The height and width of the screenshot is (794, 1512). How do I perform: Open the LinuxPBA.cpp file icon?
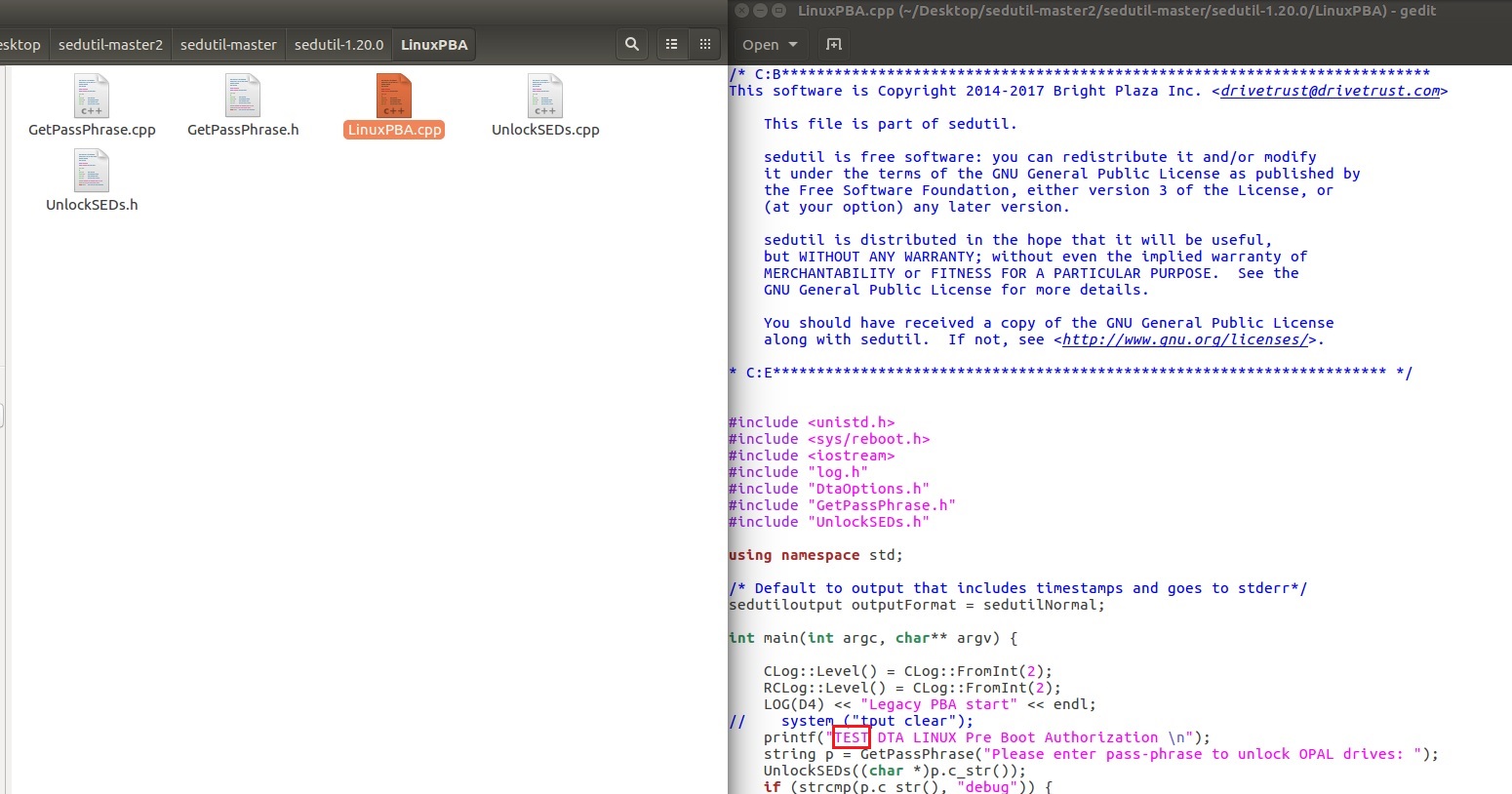tap(394, 98)
